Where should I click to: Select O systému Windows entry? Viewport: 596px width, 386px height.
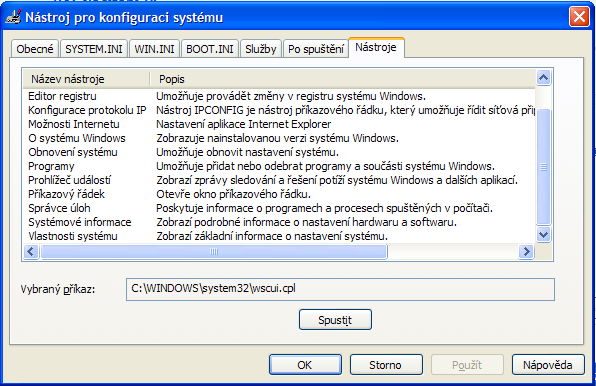(77, 138)
